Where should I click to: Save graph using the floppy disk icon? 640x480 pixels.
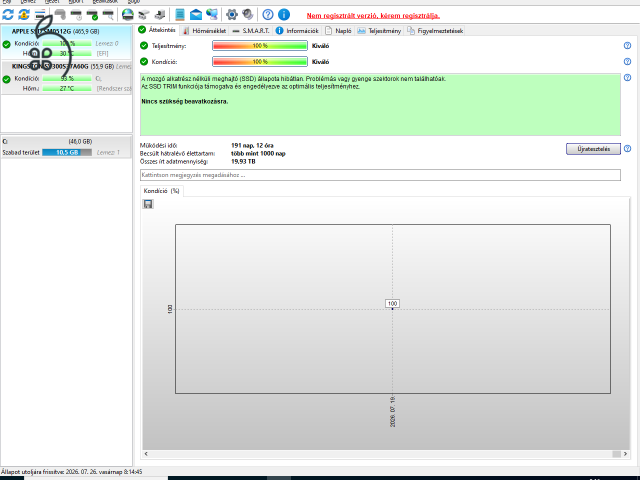(148, 204)
